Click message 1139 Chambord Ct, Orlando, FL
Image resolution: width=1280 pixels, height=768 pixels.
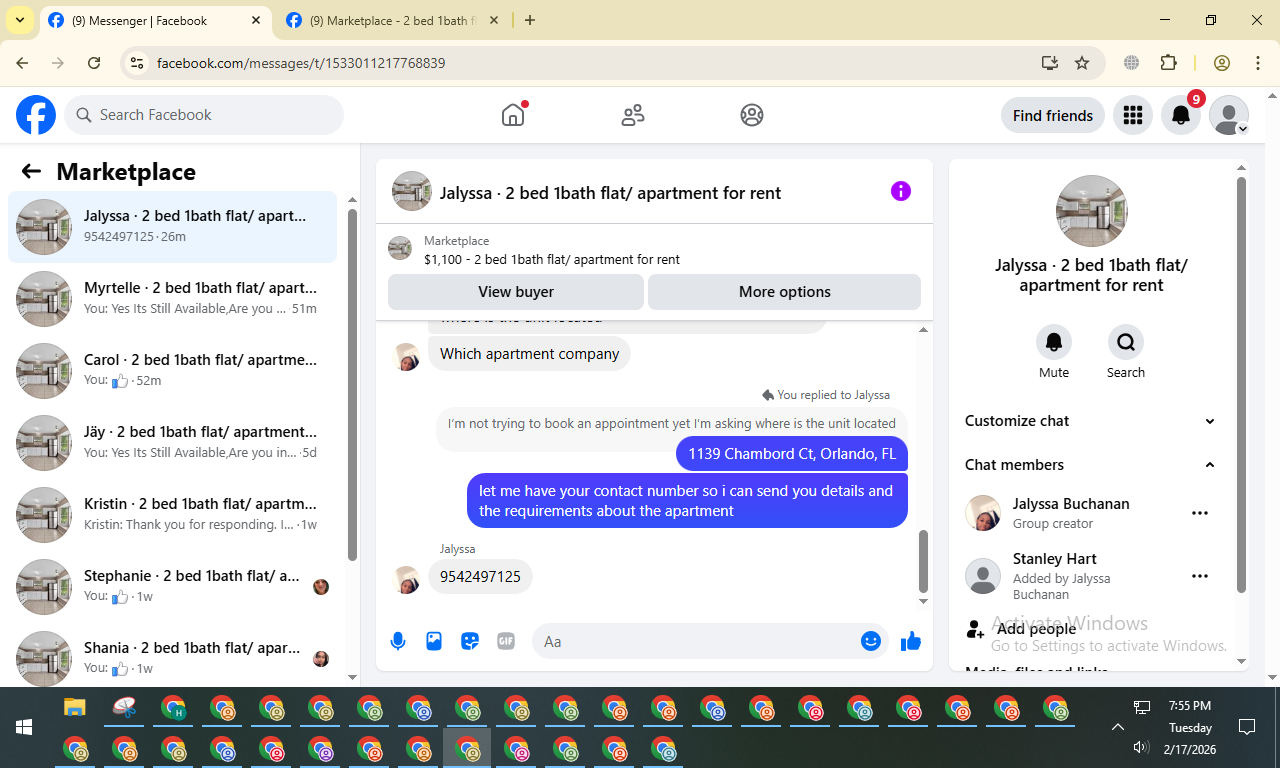pos(792,454)
